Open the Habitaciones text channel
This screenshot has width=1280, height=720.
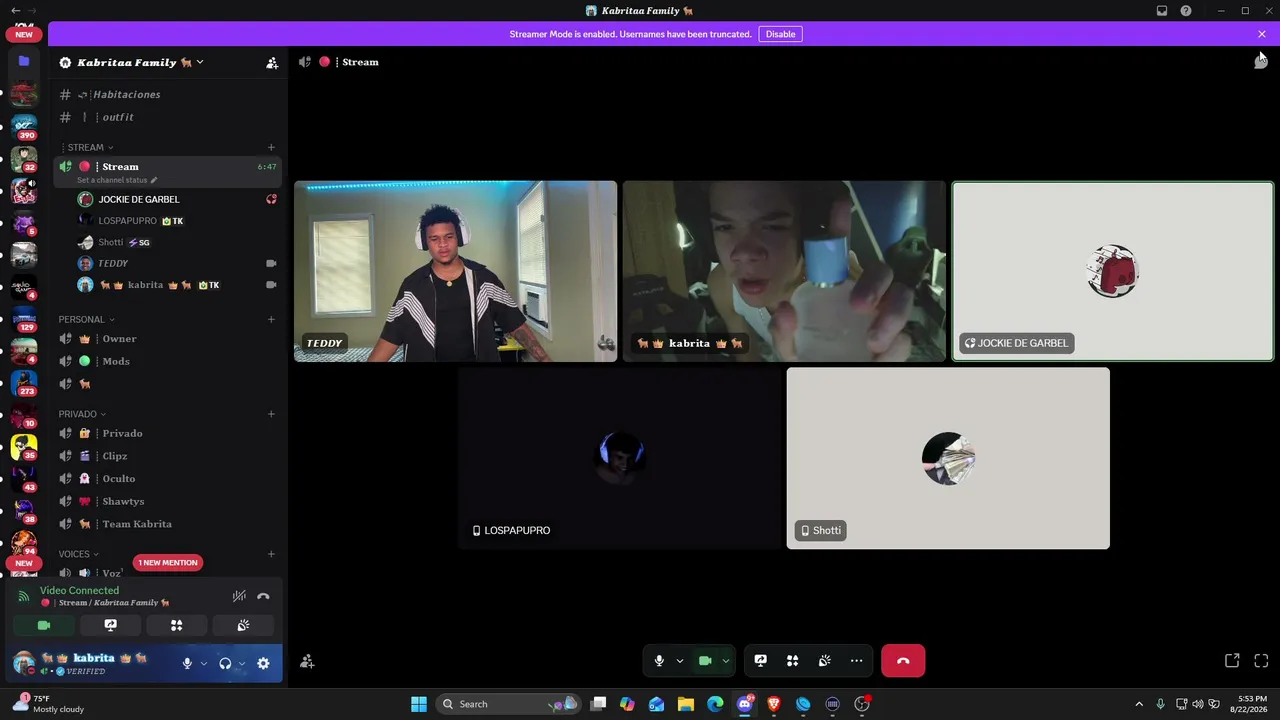[168, 94]
